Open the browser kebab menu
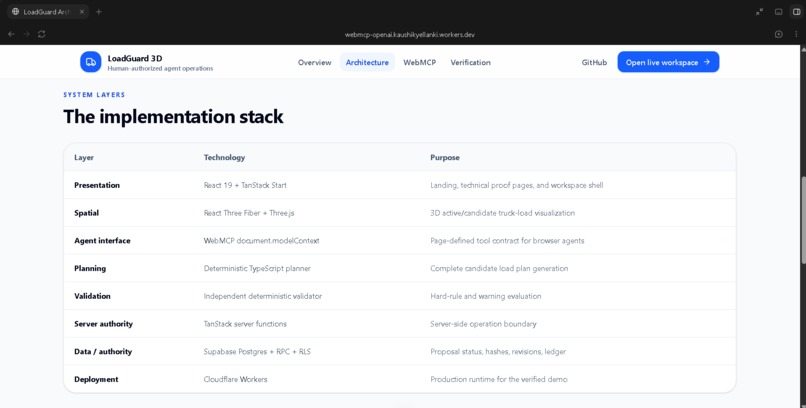 796,34
